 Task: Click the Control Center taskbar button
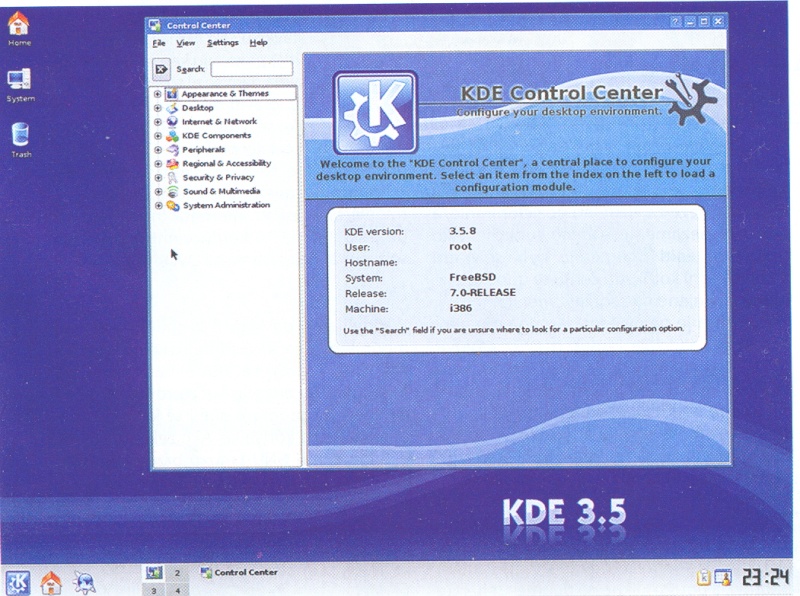(239, 573)
